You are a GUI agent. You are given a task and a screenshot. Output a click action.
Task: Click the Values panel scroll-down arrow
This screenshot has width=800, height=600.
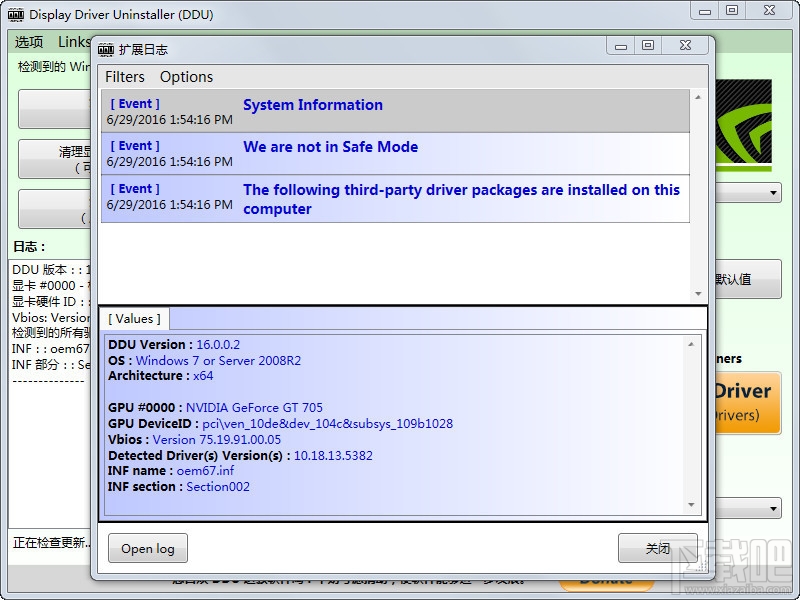point(691,504)
